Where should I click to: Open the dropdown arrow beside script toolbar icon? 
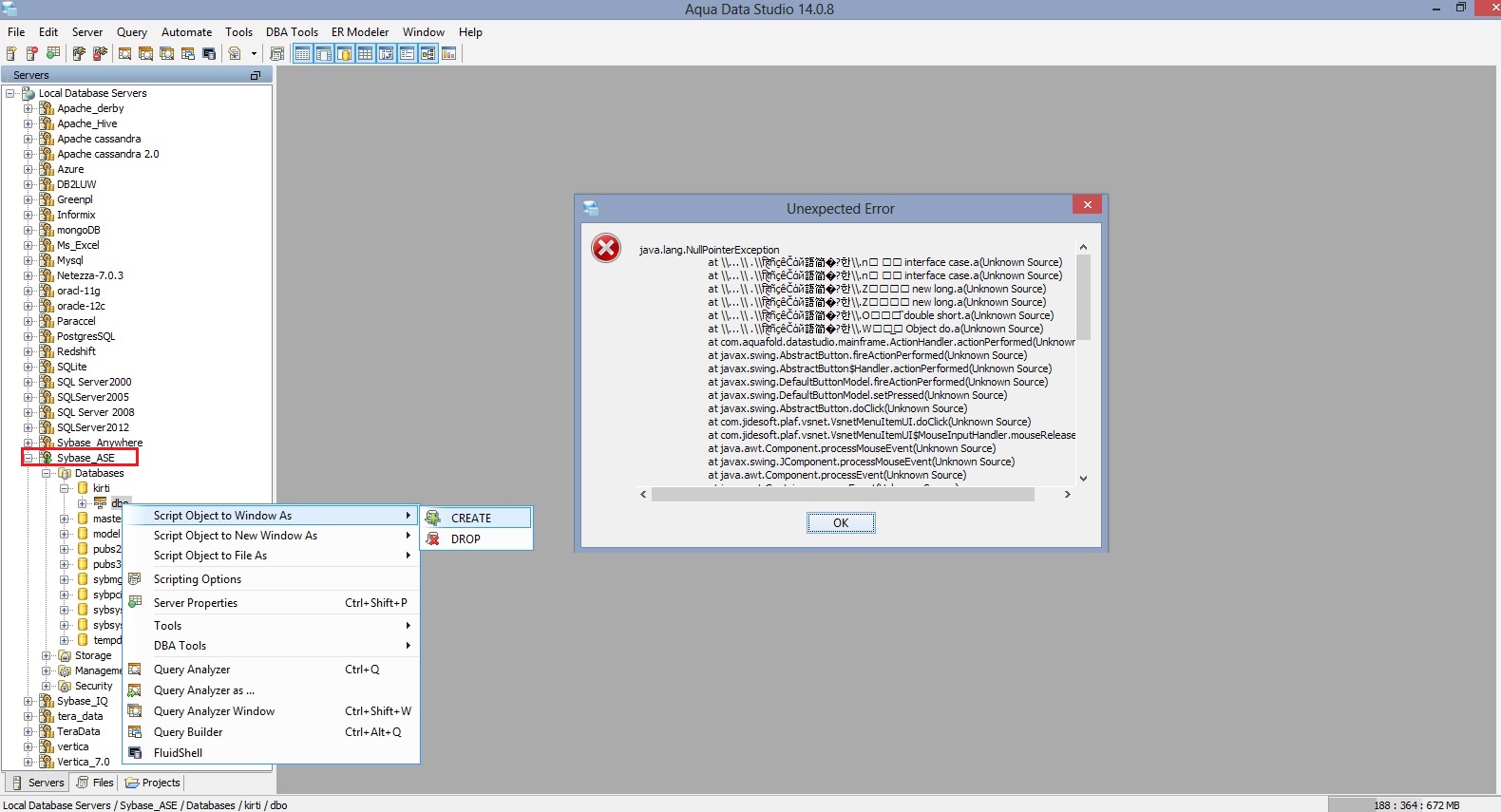tap(254, 54)
